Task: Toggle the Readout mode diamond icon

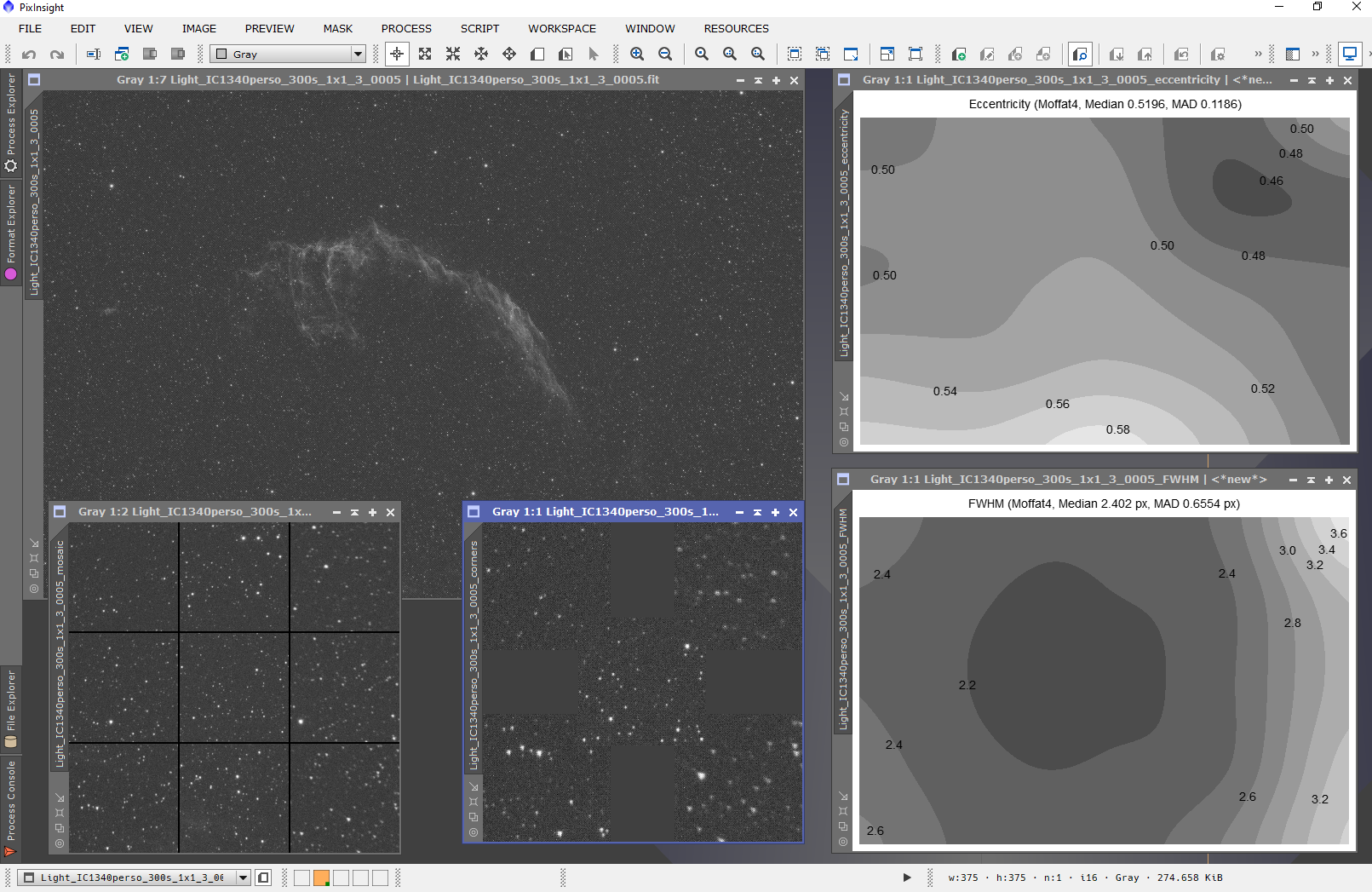Action: (x=509, y=54)
